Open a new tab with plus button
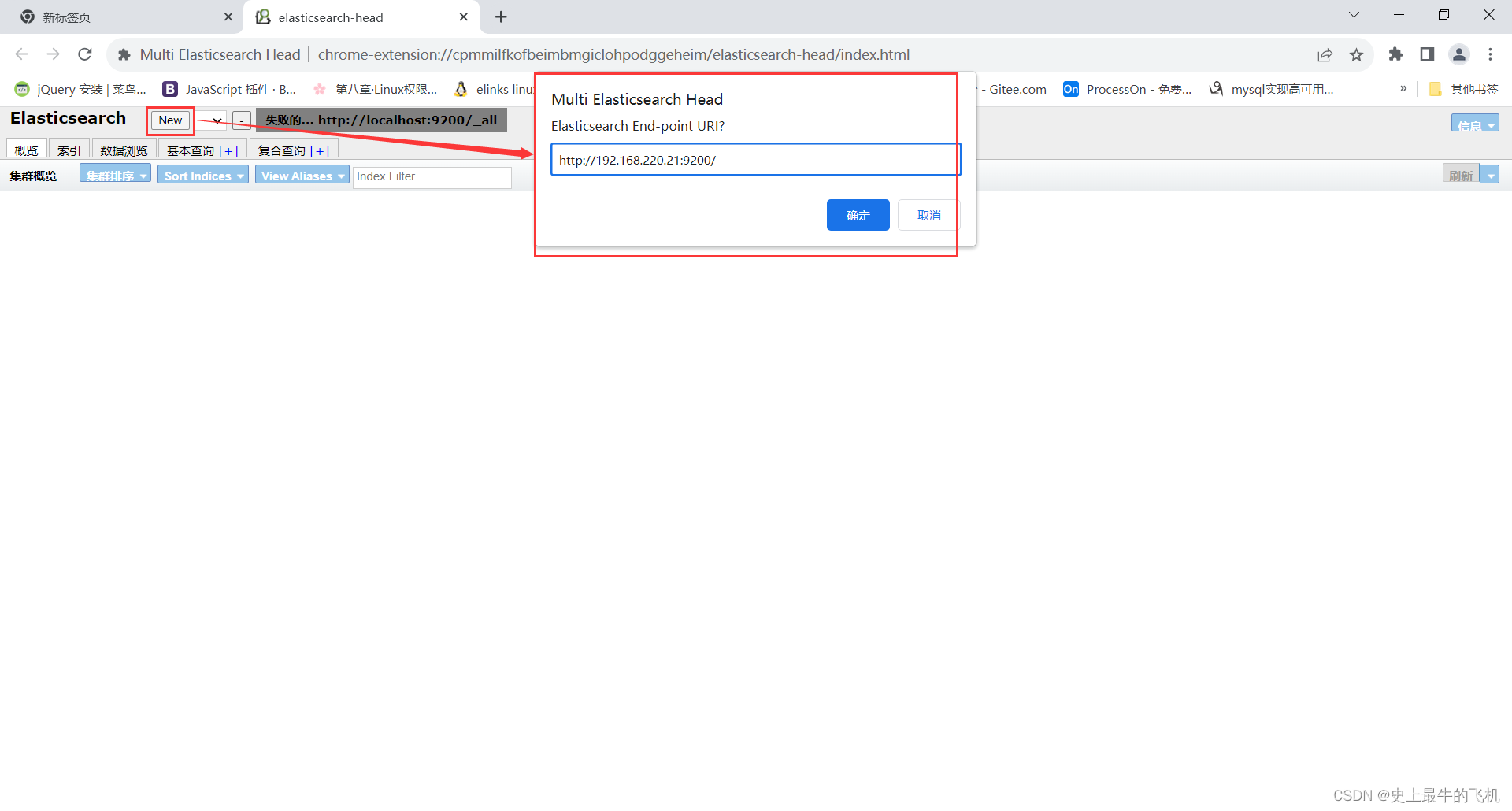Image resolution: width=1512 pixels, height=811 pixels. 501,17
